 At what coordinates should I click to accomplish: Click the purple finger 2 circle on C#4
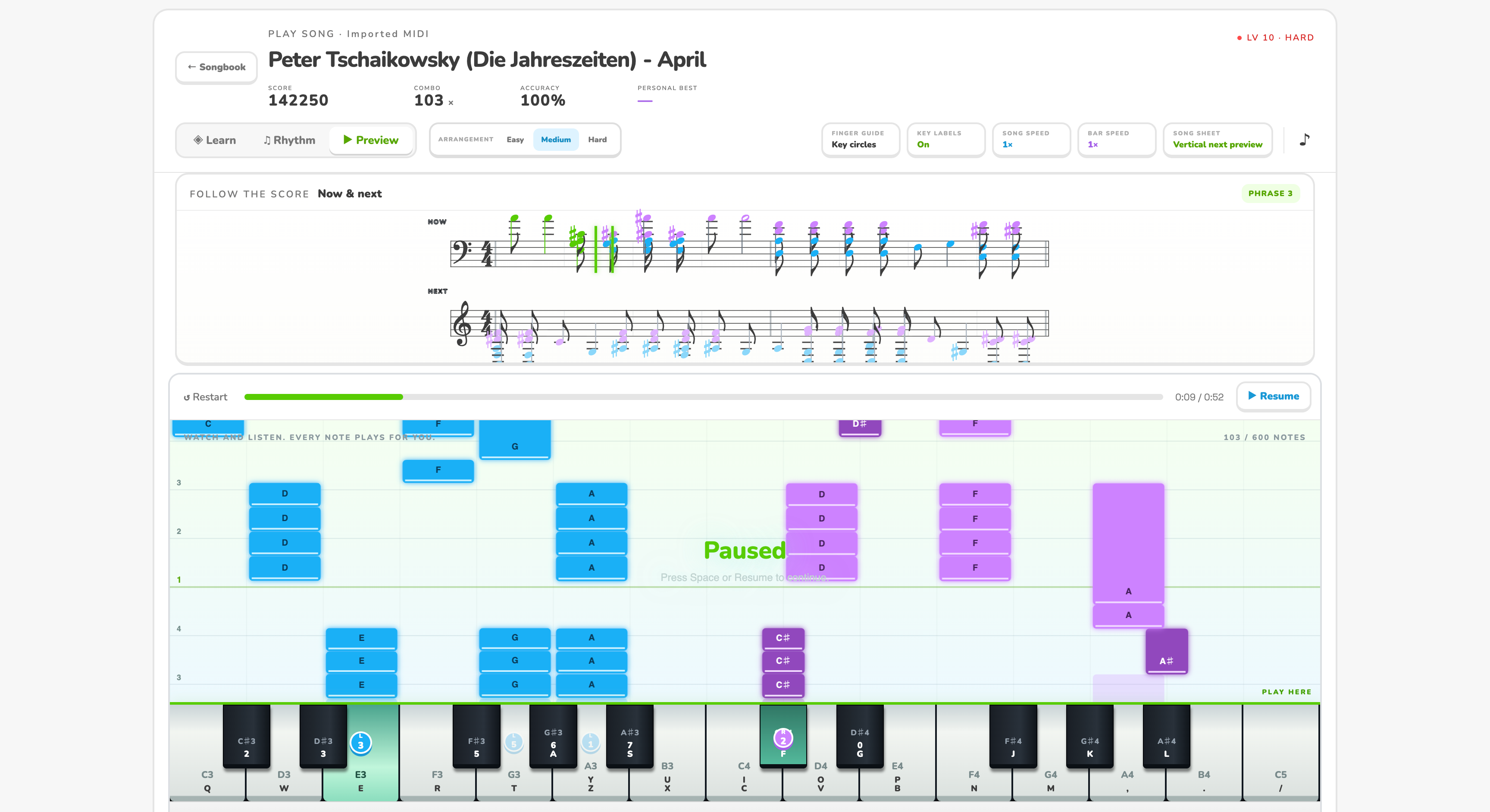783,738
